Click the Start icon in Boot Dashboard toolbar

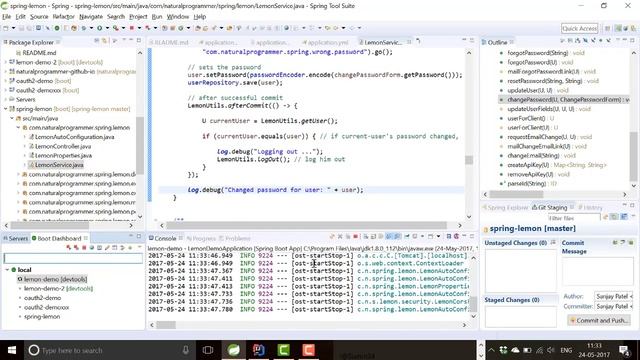(x=69, y=247)
